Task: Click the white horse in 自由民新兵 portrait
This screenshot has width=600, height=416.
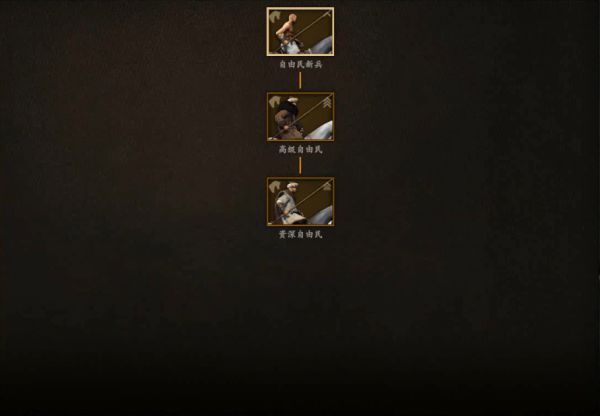Action: (320, 46)
